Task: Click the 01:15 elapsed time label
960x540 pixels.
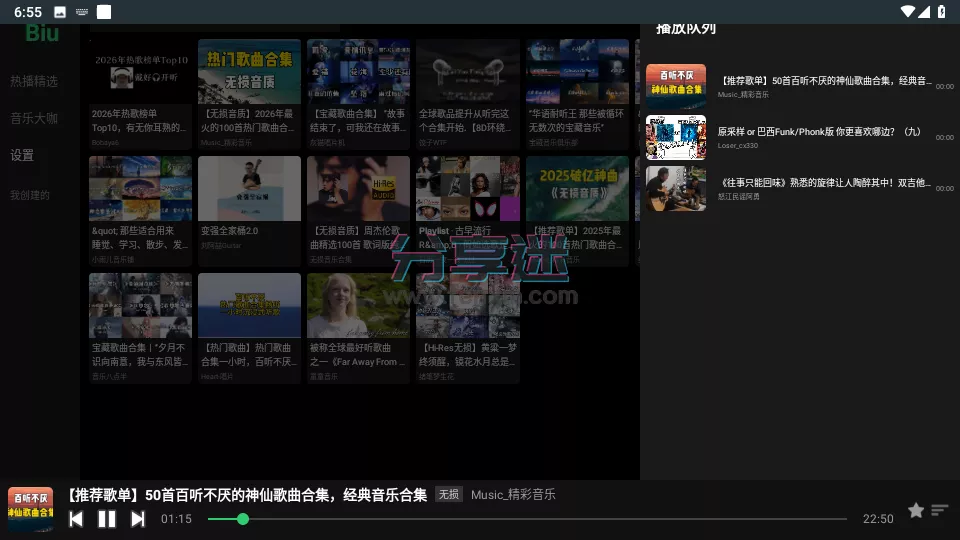Action: click(x=176, y=519)
